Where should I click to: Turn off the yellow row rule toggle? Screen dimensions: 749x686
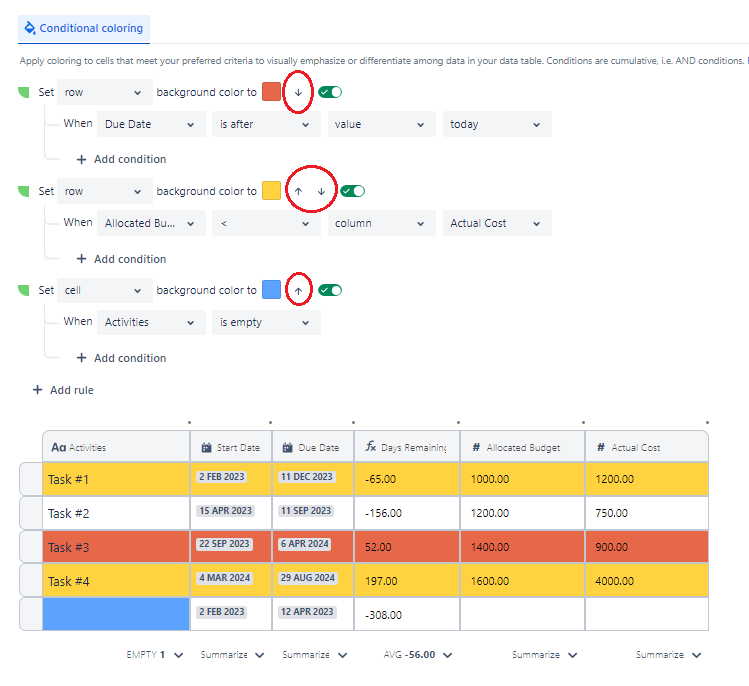(x=352, y=191)
